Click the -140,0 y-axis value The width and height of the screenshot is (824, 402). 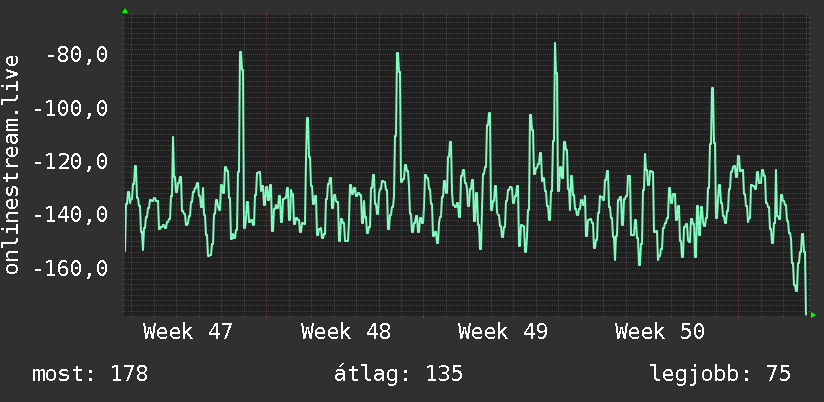(71, 215)
